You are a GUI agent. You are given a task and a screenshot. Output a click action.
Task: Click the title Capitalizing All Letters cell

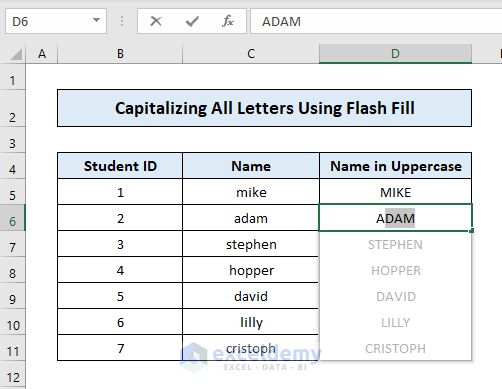point(265,108)
